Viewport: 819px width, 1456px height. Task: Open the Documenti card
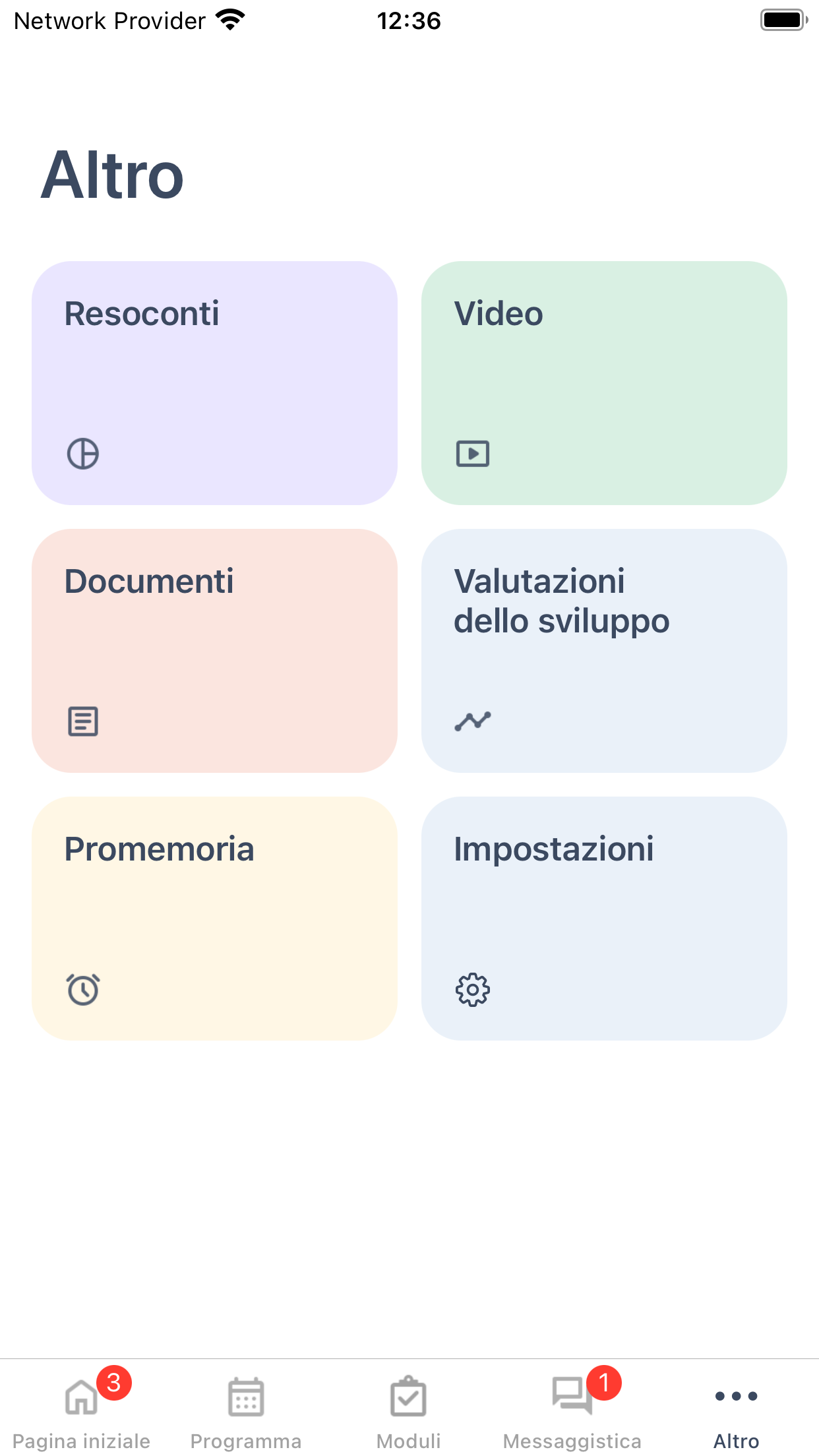point(214,651)
